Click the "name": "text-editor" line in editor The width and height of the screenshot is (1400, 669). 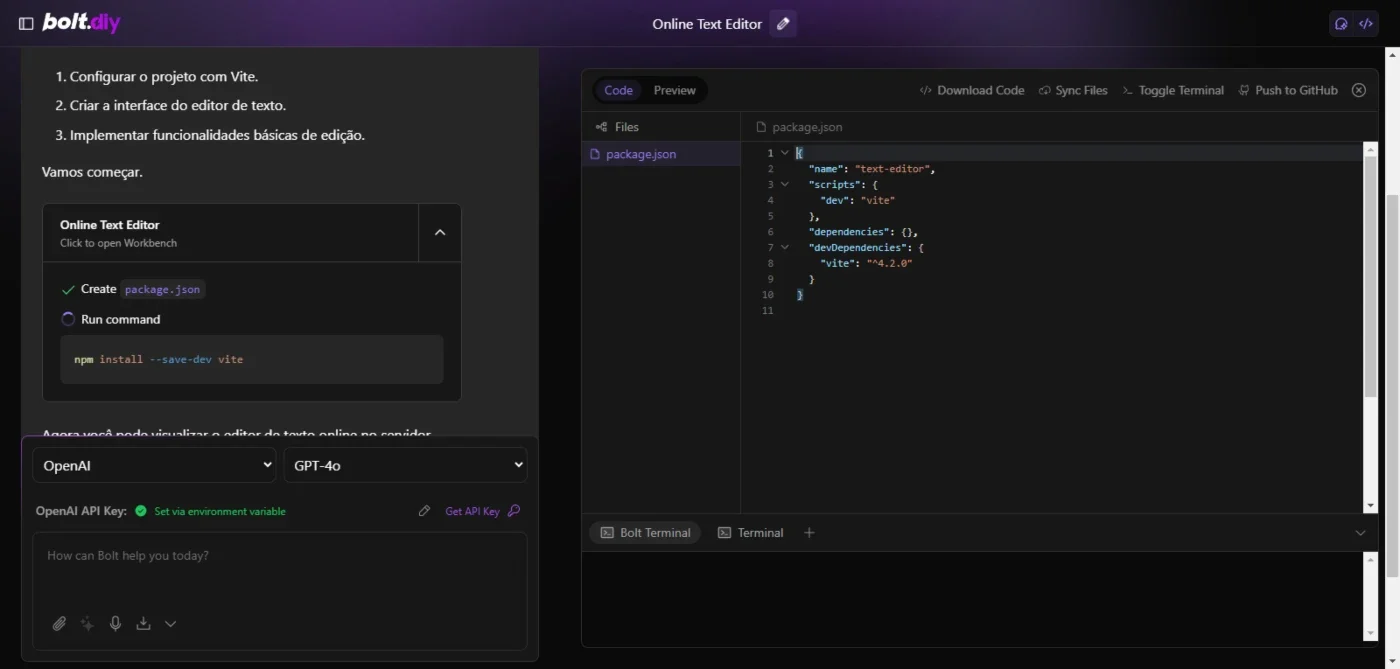pyautogui.click(x=872, y=169)
